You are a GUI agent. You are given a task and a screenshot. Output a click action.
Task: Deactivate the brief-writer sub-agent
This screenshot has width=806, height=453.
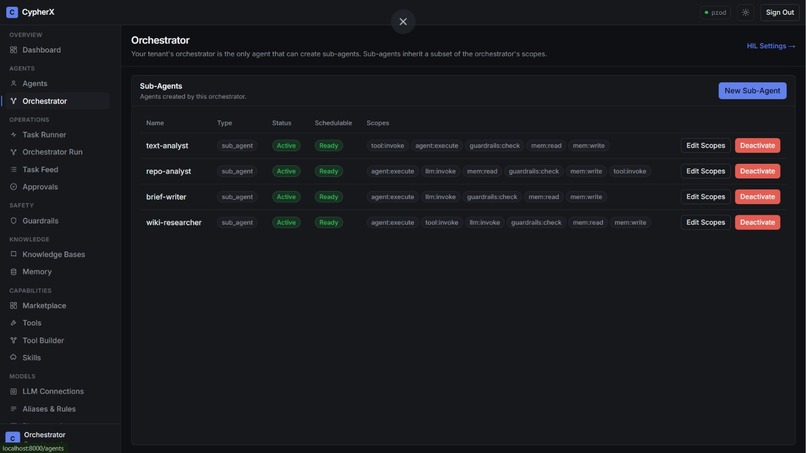(x=757, y=197)
